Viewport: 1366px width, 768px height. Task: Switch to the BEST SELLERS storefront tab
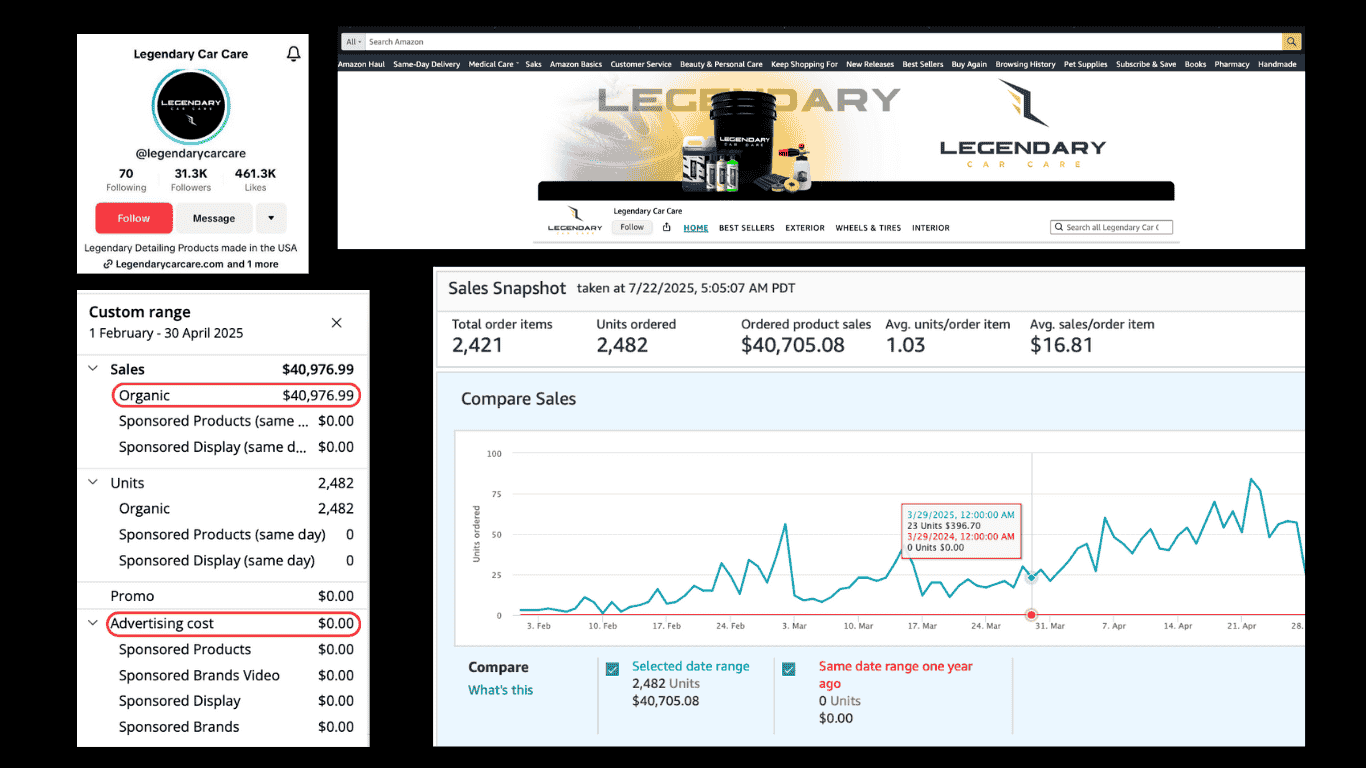747,228
